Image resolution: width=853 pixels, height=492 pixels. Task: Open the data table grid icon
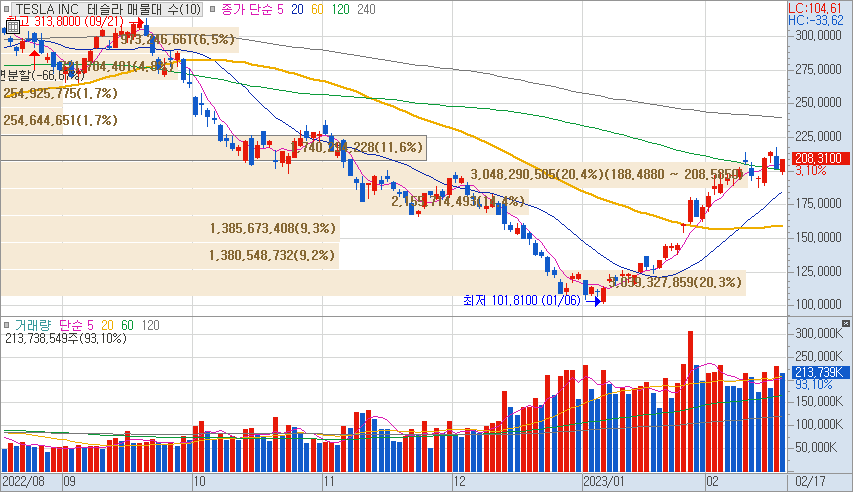(13, 27)
